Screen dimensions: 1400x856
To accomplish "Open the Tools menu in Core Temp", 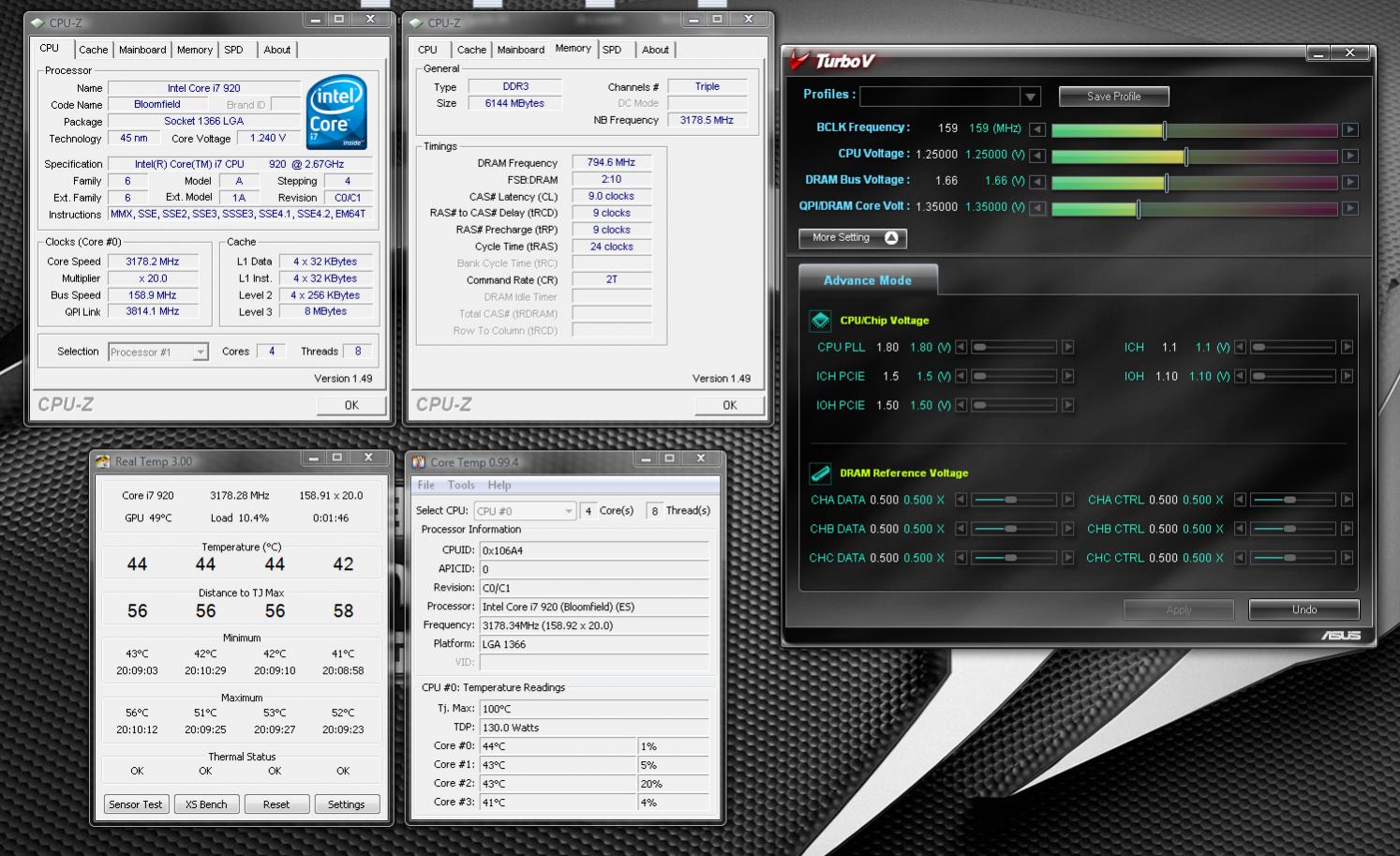I will tap(461, 485).
